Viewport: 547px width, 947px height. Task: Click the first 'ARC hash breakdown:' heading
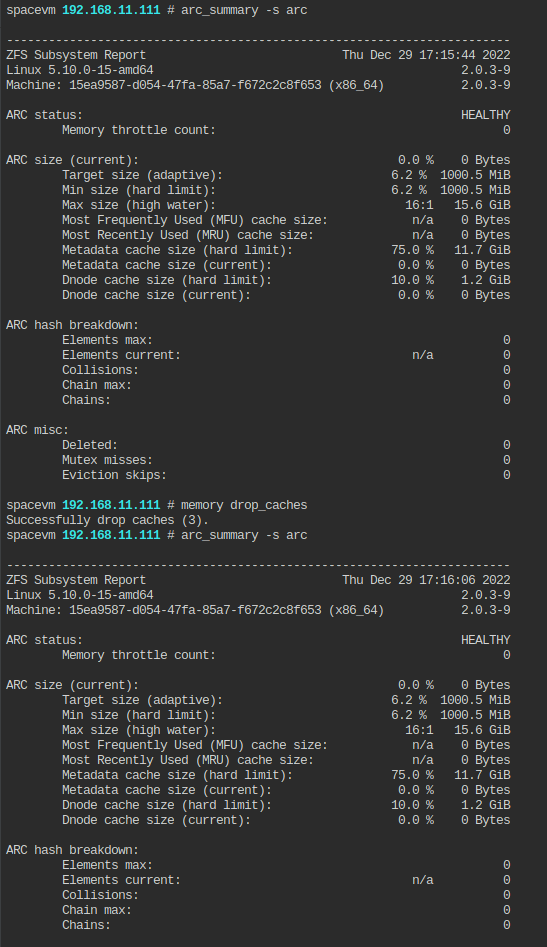tap(72, 325)
